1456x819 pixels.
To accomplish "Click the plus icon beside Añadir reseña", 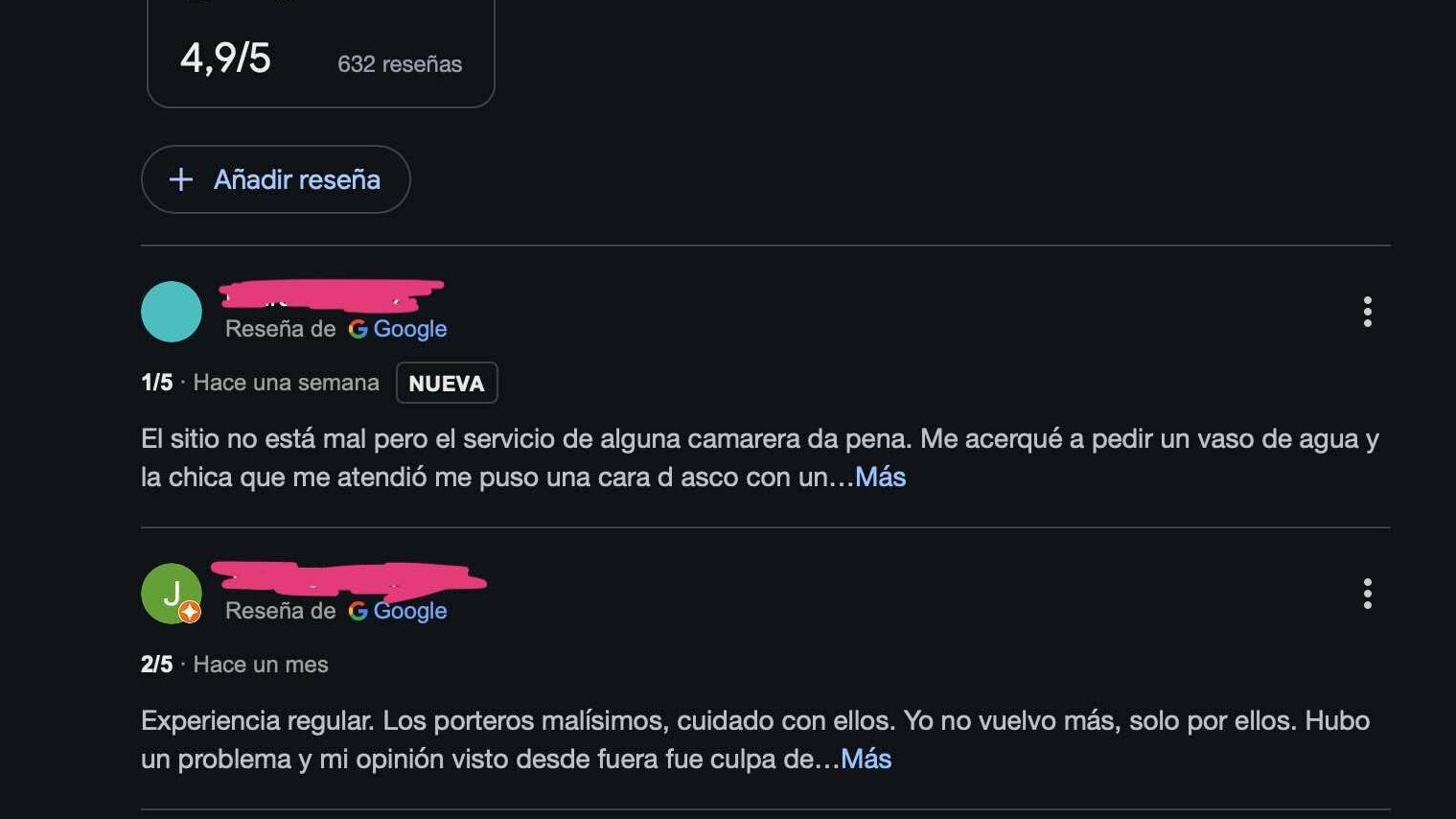I will 181,179.
